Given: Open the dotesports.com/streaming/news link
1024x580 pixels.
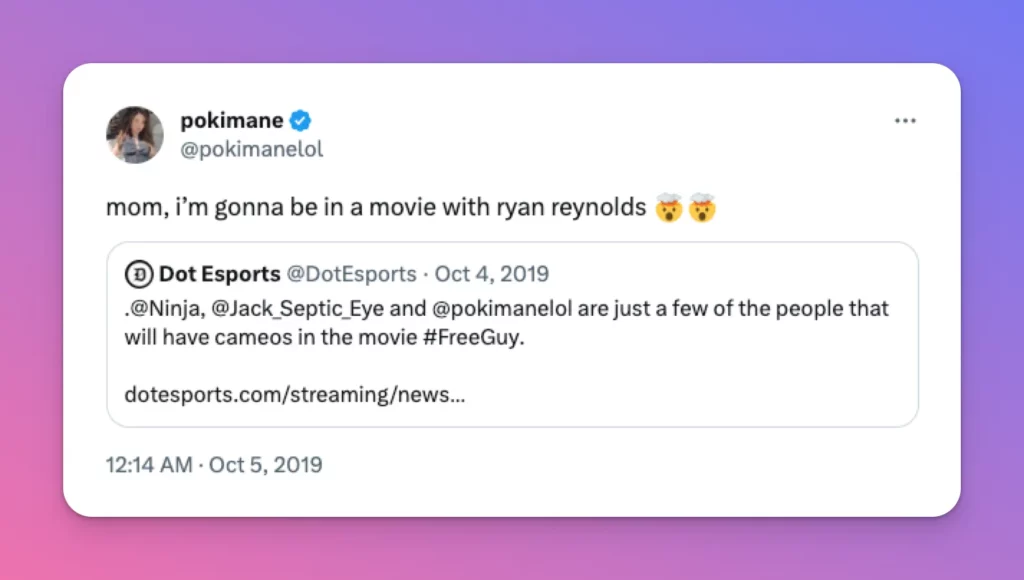Looking at the screenshot, I should pos(295,395).
